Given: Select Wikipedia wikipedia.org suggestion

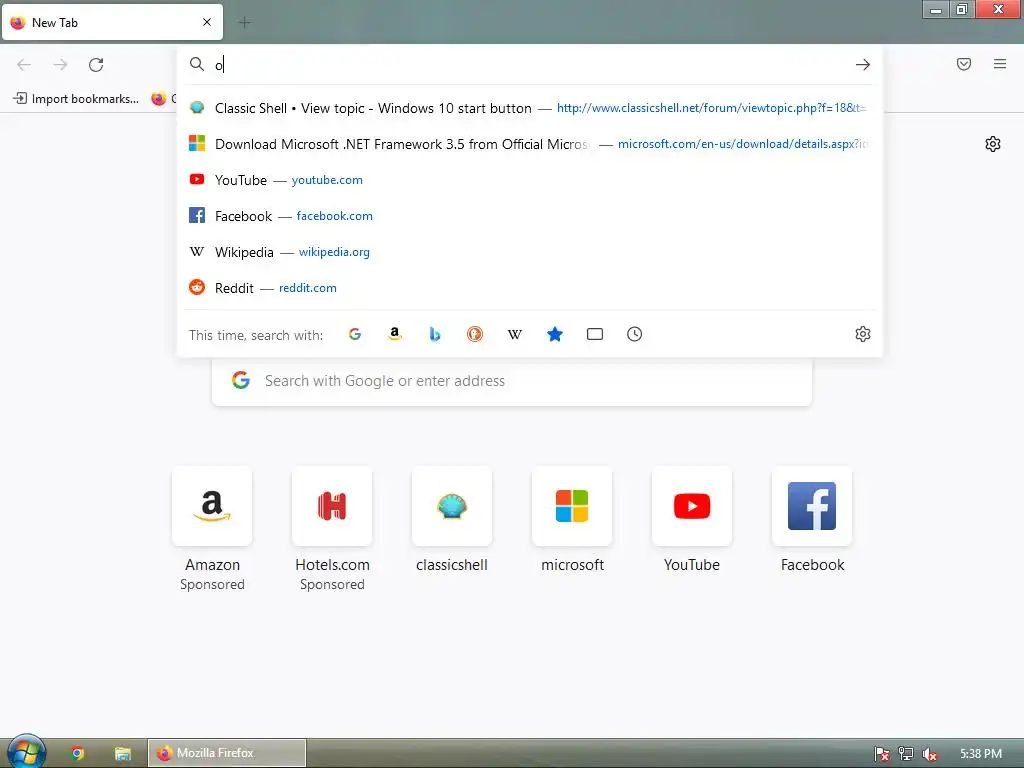Looking at the screenshot, I should pos(530,252).
